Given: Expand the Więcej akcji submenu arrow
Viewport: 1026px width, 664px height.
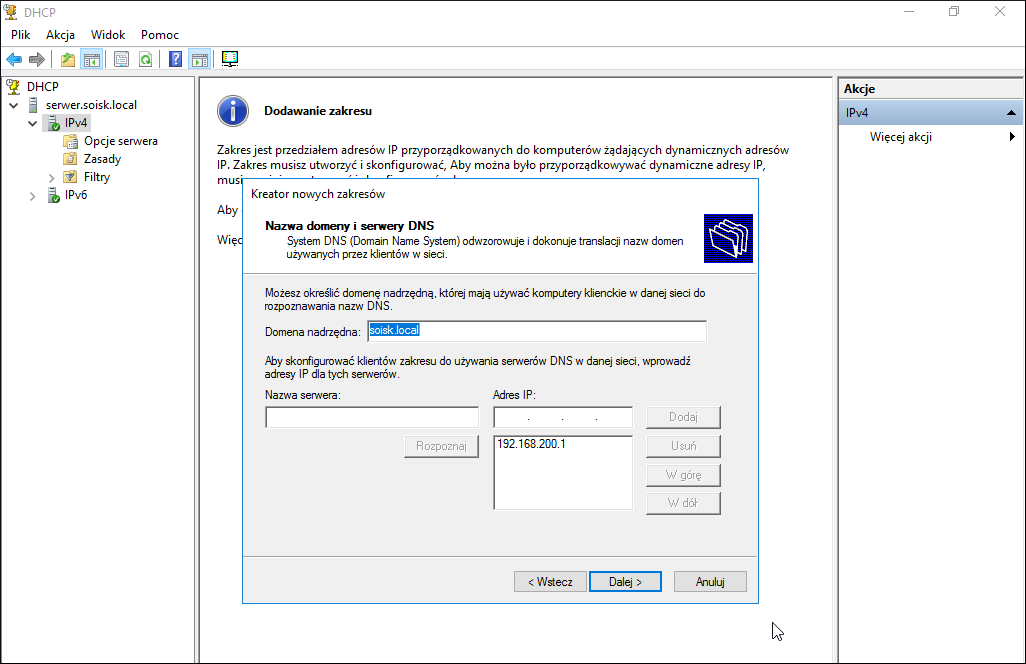Looking at the screenshot, I should pyautogui.click(x=1012, y=137).
